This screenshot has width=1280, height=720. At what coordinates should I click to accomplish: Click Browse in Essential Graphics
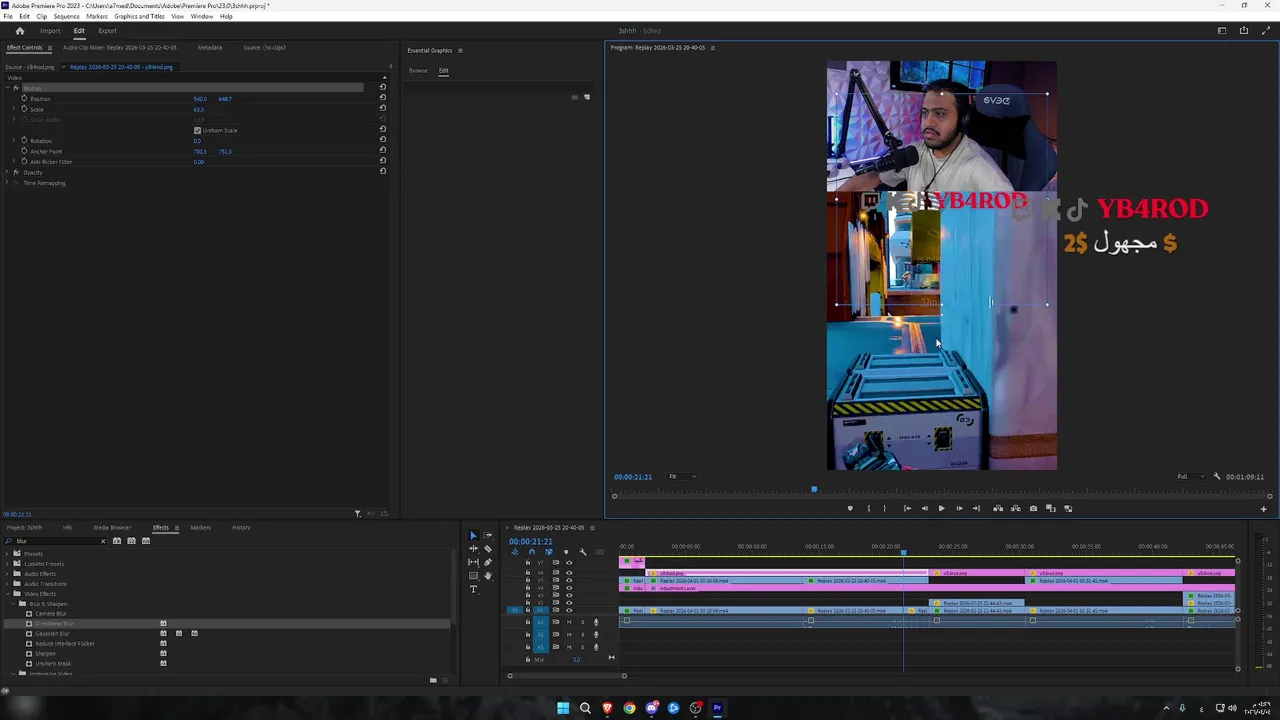(418, 71)
